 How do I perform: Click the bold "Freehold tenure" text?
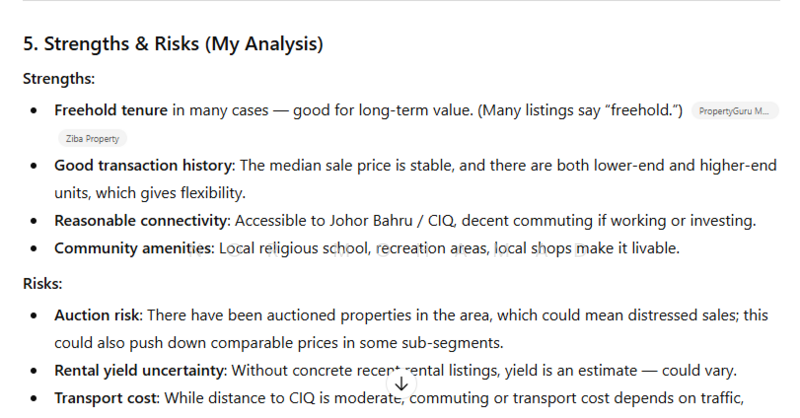coord(111,110)
